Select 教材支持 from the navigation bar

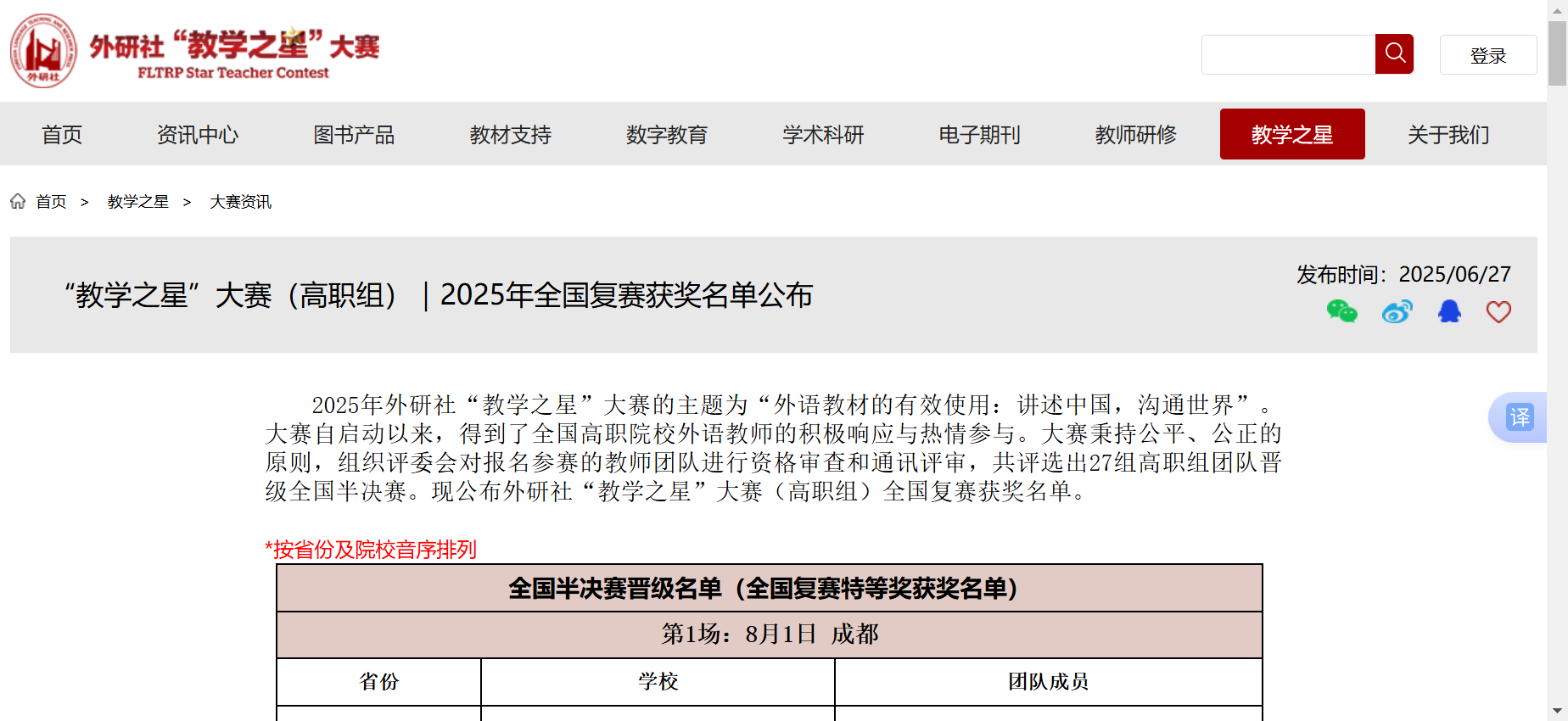click(510, 135)
